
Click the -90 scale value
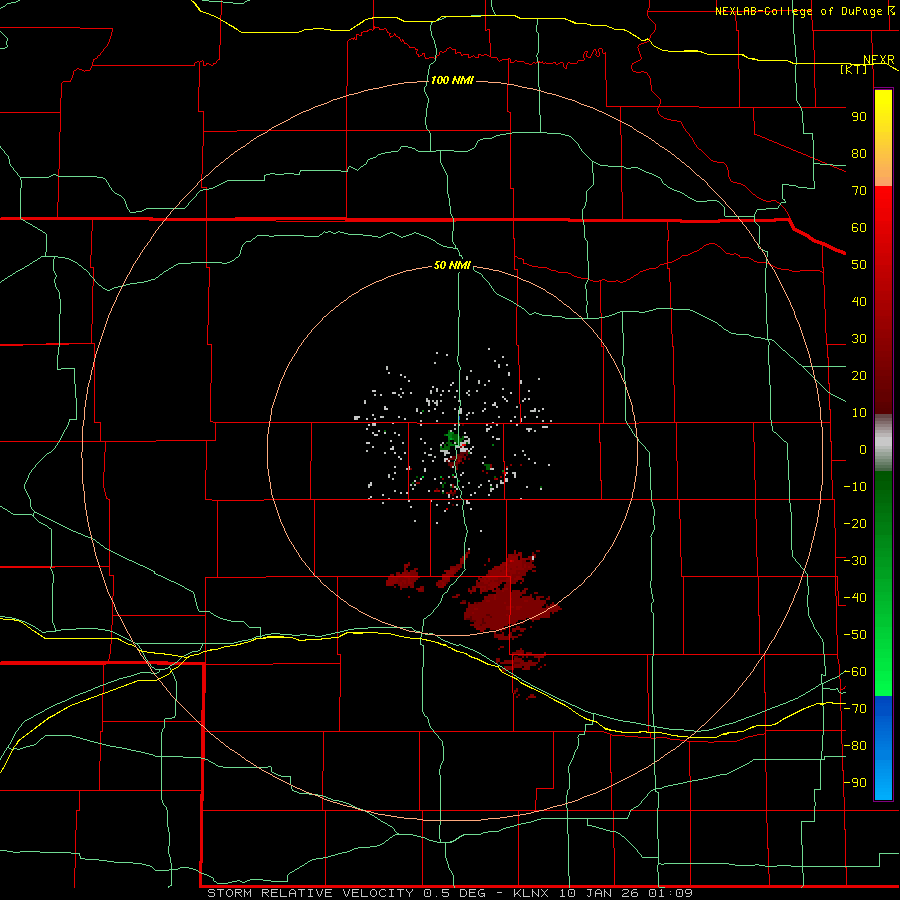pyautogui.click(x=855, y=783)
